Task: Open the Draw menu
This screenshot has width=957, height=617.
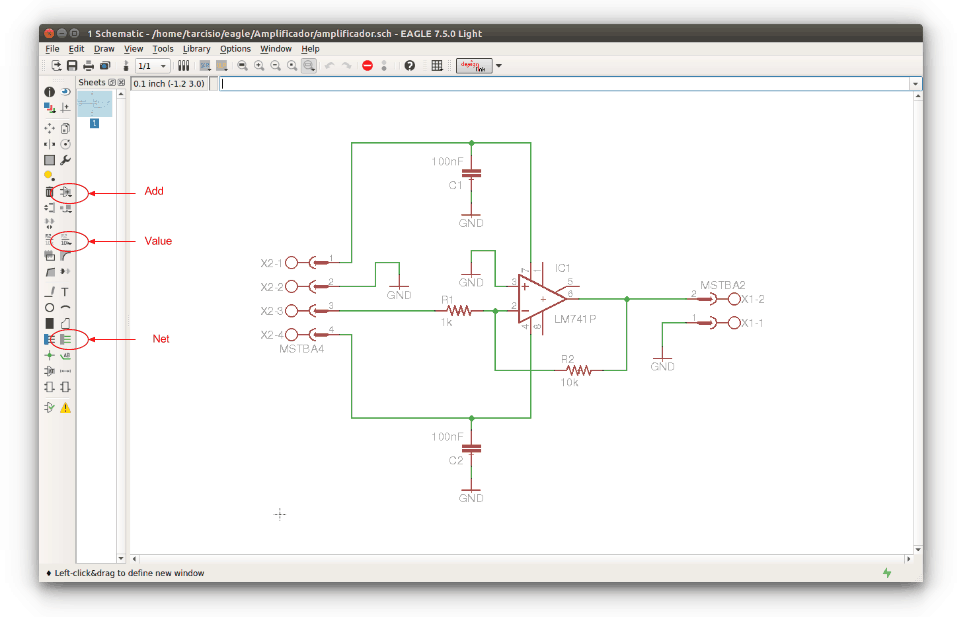Action: (104, 48)
